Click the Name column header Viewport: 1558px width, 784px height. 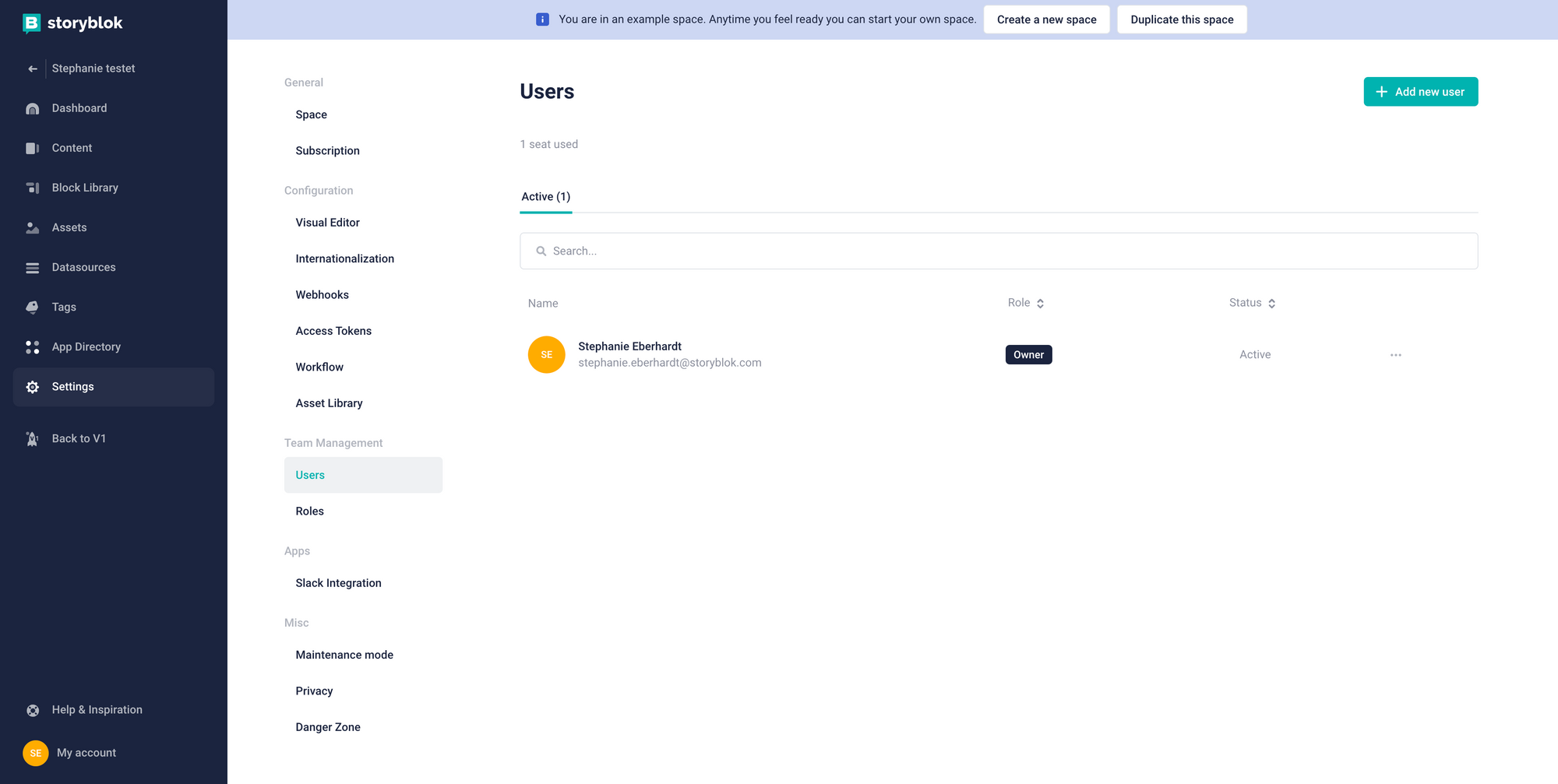543,304
